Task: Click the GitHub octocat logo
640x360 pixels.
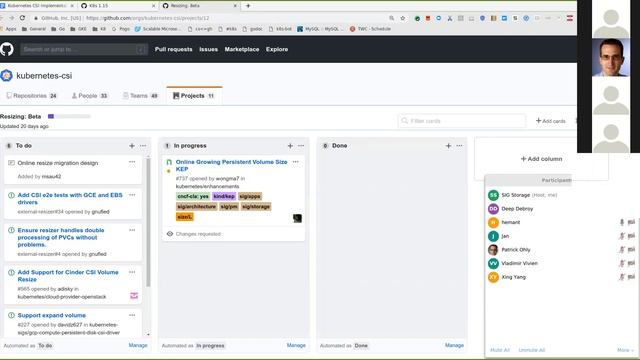Action: (x=7, y=49)
